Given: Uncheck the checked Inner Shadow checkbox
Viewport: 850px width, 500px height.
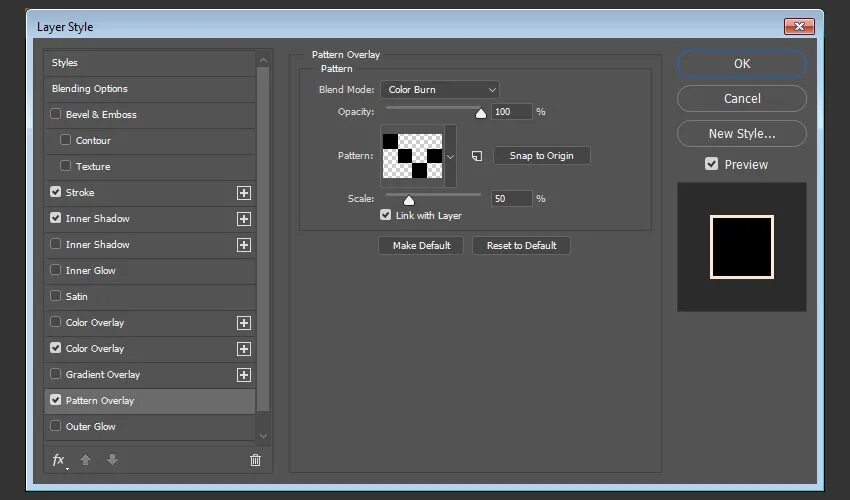Looking at the screenshot, I should pyautogui.click(x=55, y=218).
